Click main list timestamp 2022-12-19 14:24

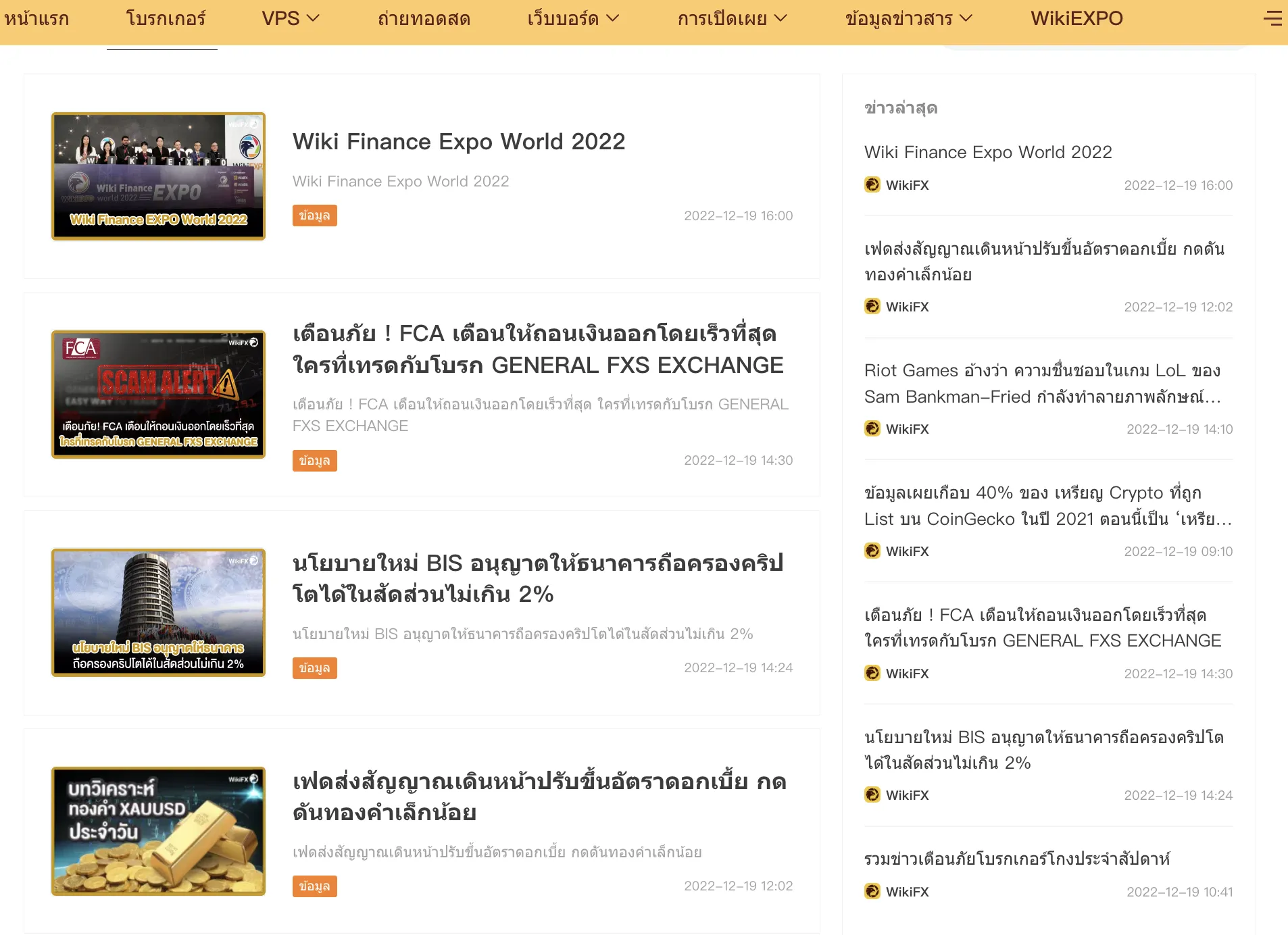pyautogui.click(x=739, y=667)
